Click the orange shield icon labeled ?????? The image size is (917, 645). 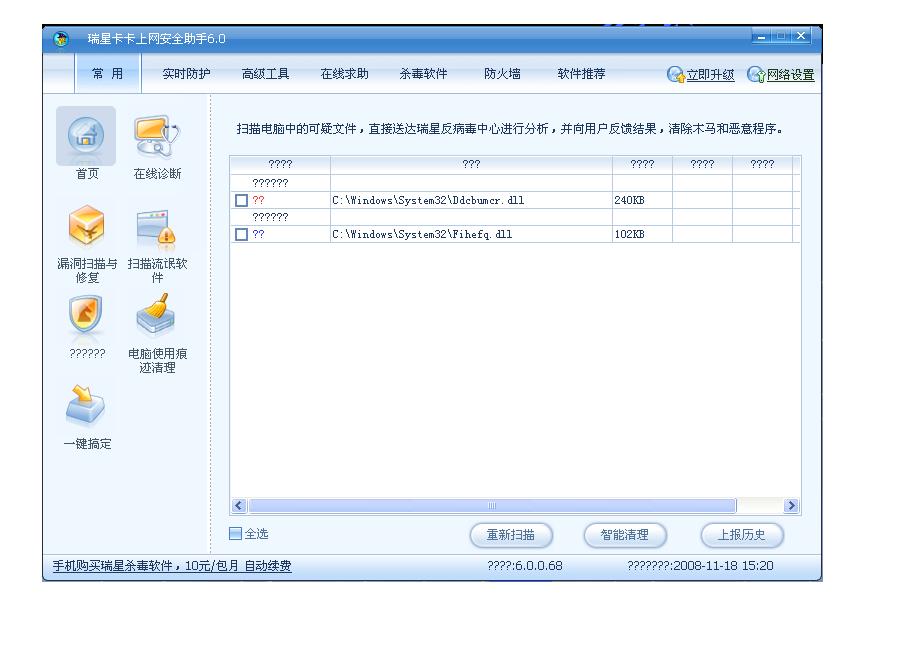[86, 316]
